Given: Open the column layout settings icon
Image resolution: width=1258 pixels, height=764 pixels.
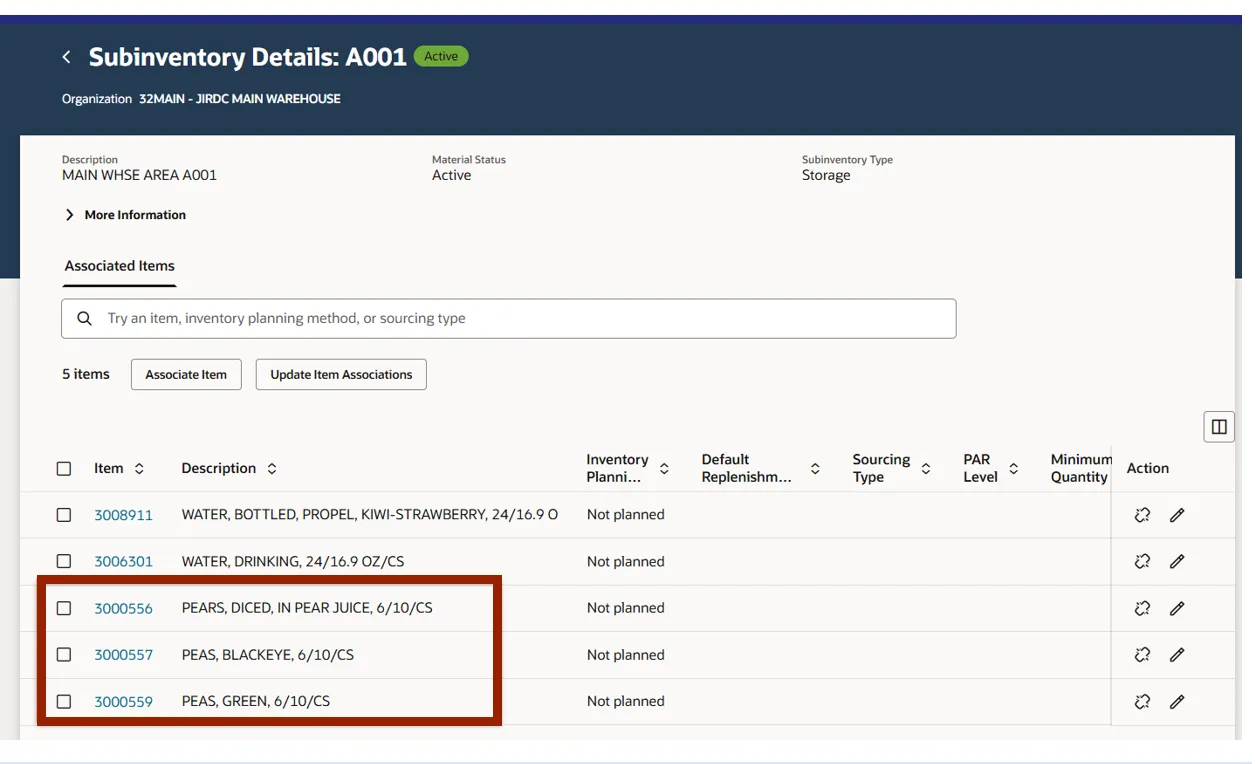Looking at the screenshot, I should pyautogui.click(x=1218, y=427).
